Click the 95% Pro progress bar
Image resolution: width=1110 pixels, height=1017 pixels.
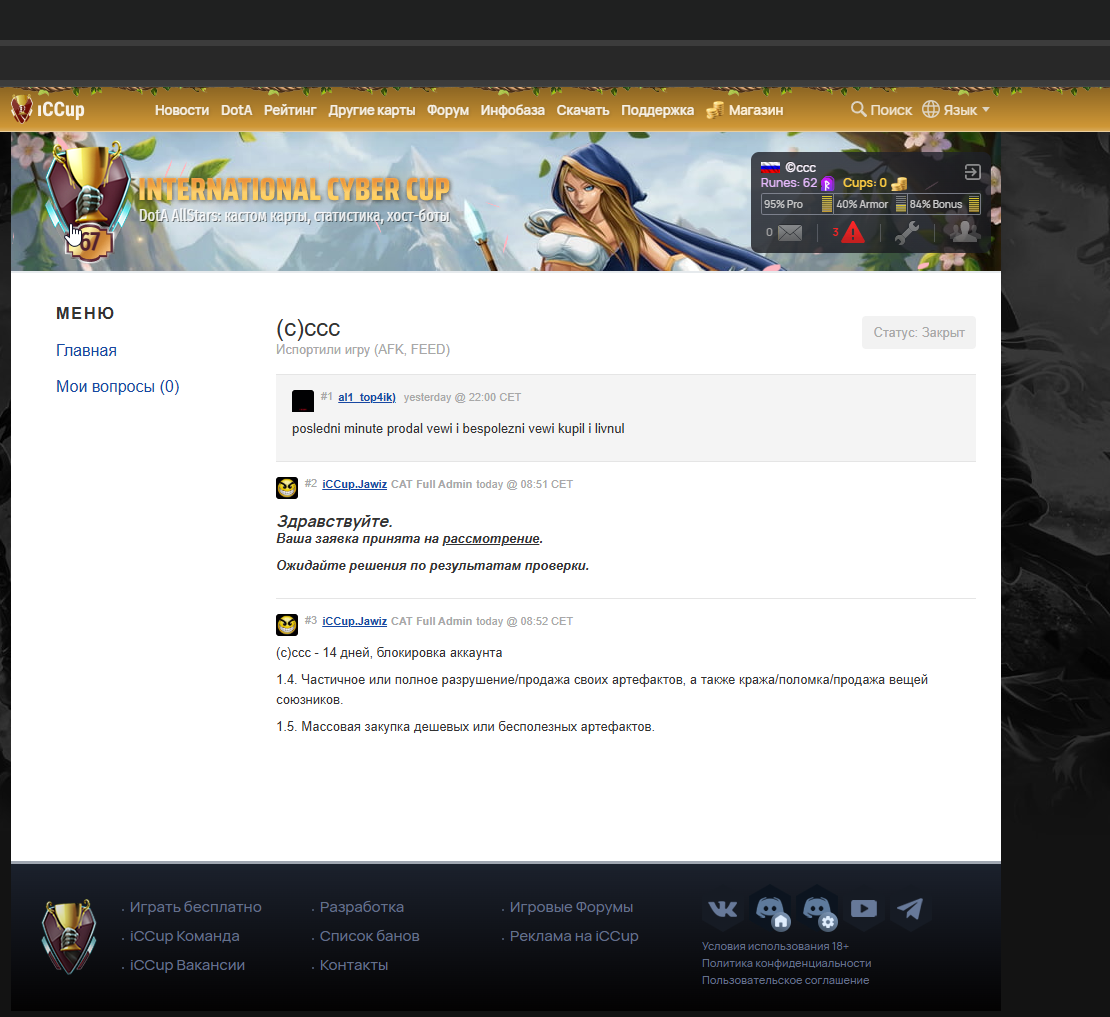point(797,204)
